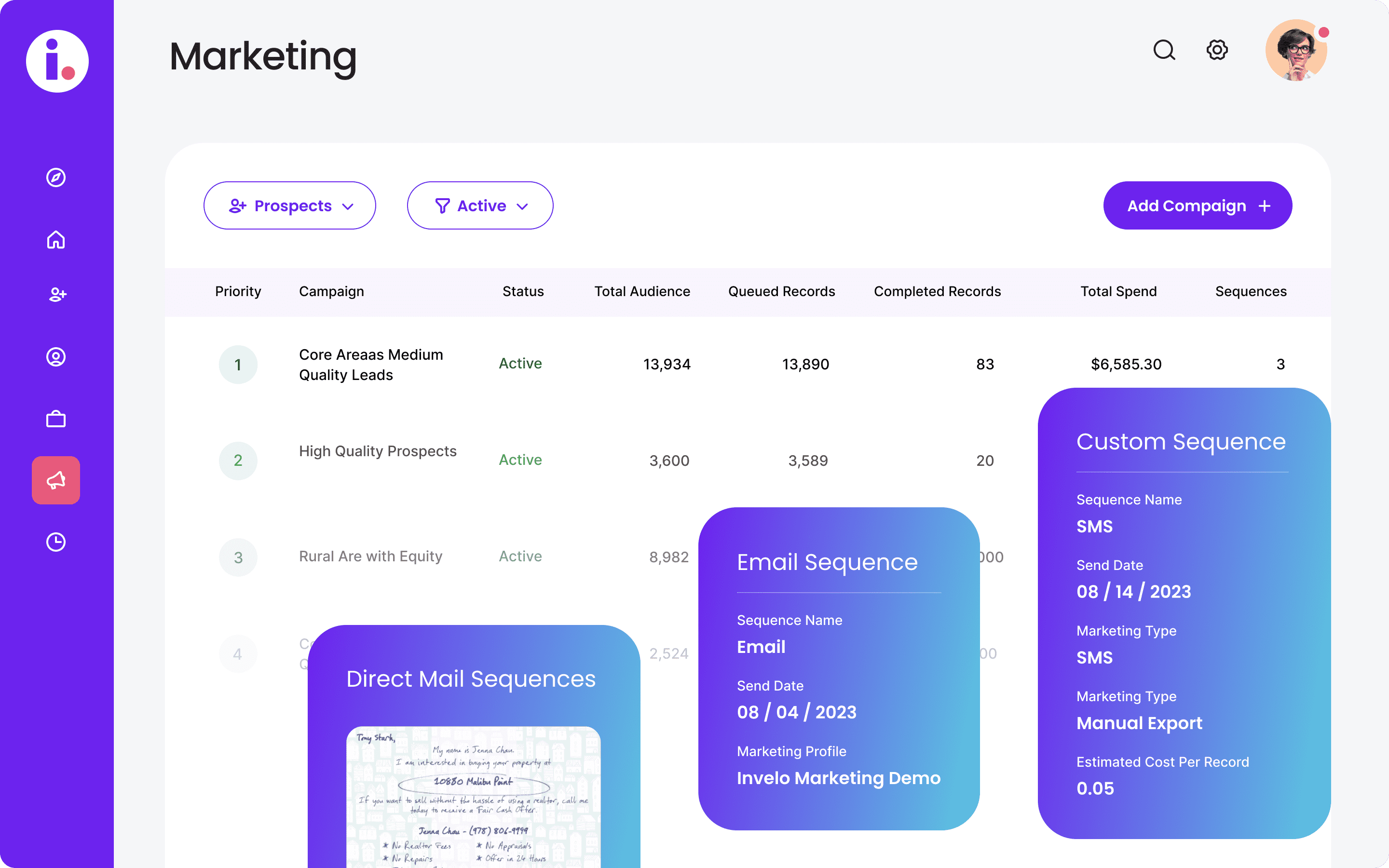Click the briefcase icon in sidebar

[x=55, y=419]
